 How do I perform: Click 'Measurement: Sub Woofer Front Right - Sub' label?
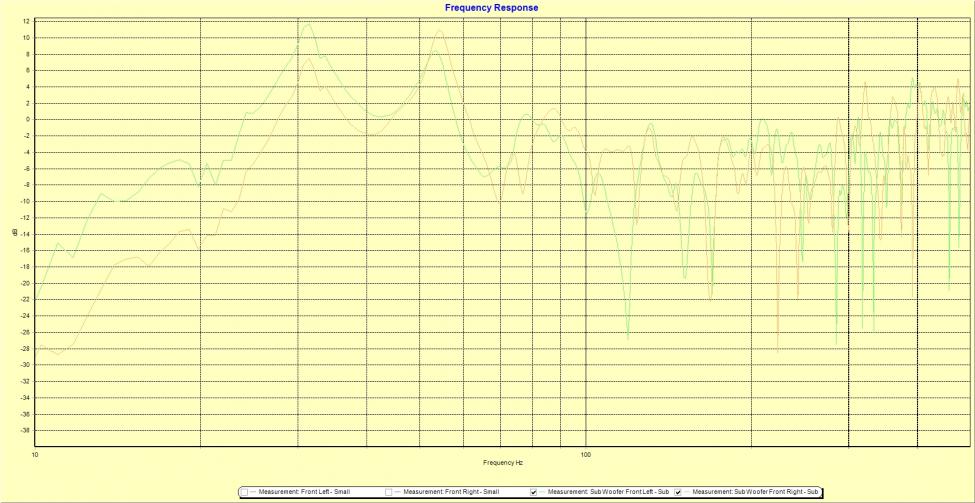(x=754, y=492)
